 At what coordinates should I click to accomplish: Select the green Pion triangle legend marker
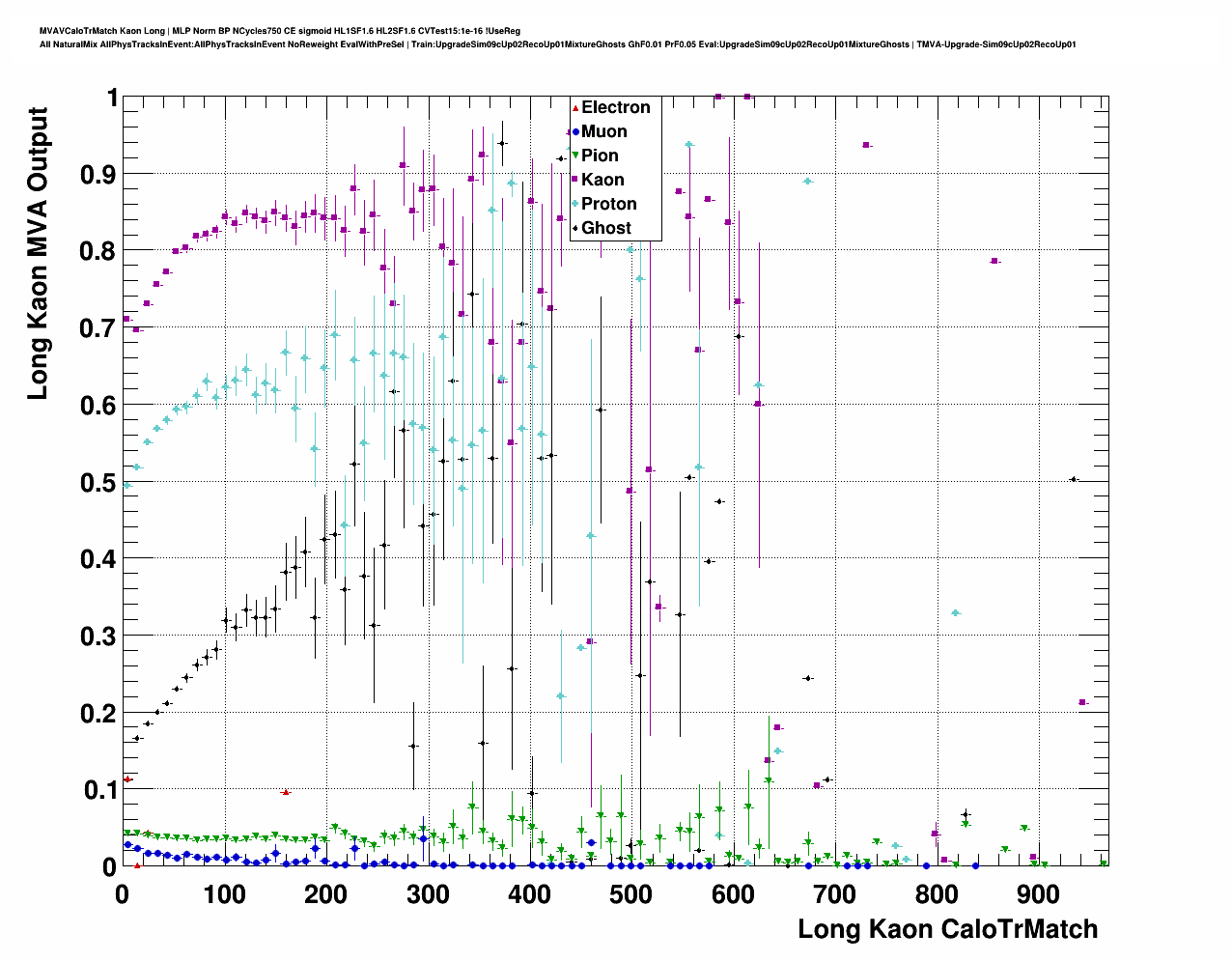pyautogui.click(x=575, y=156)
